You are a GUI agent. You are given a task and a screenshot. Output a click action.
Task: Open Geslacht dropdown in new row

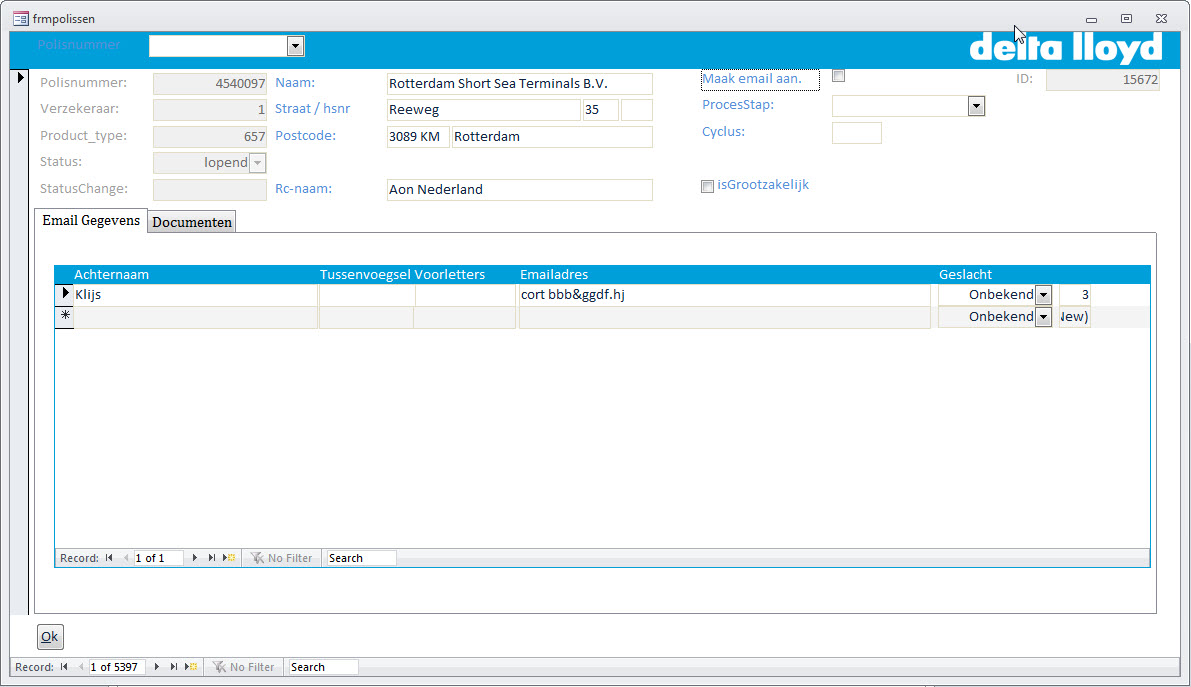click(x=1044, y=317)
